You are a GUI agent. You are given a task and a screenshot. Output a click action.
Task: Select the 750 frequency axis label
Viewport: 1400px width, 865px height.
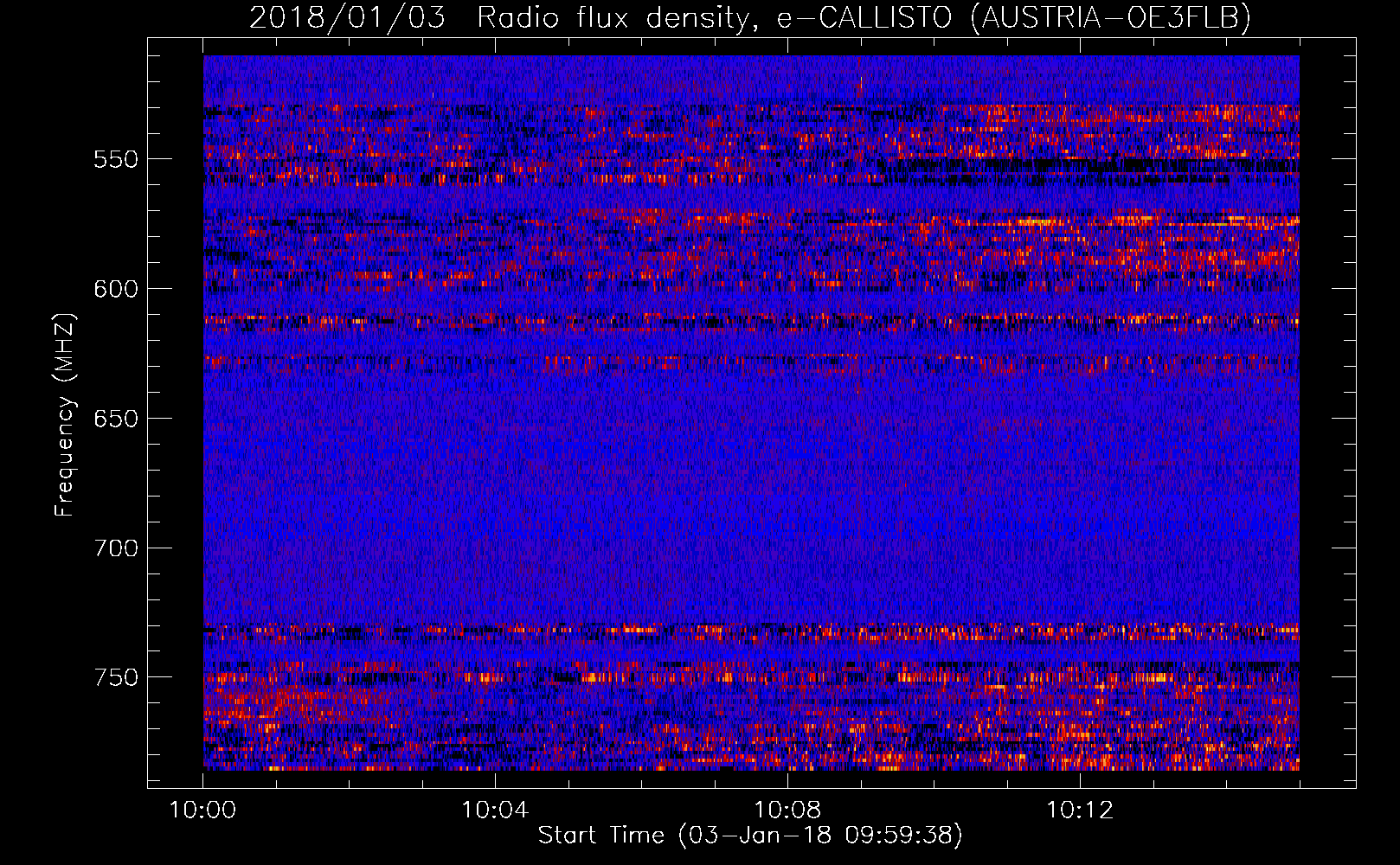[x=117, y=677]
